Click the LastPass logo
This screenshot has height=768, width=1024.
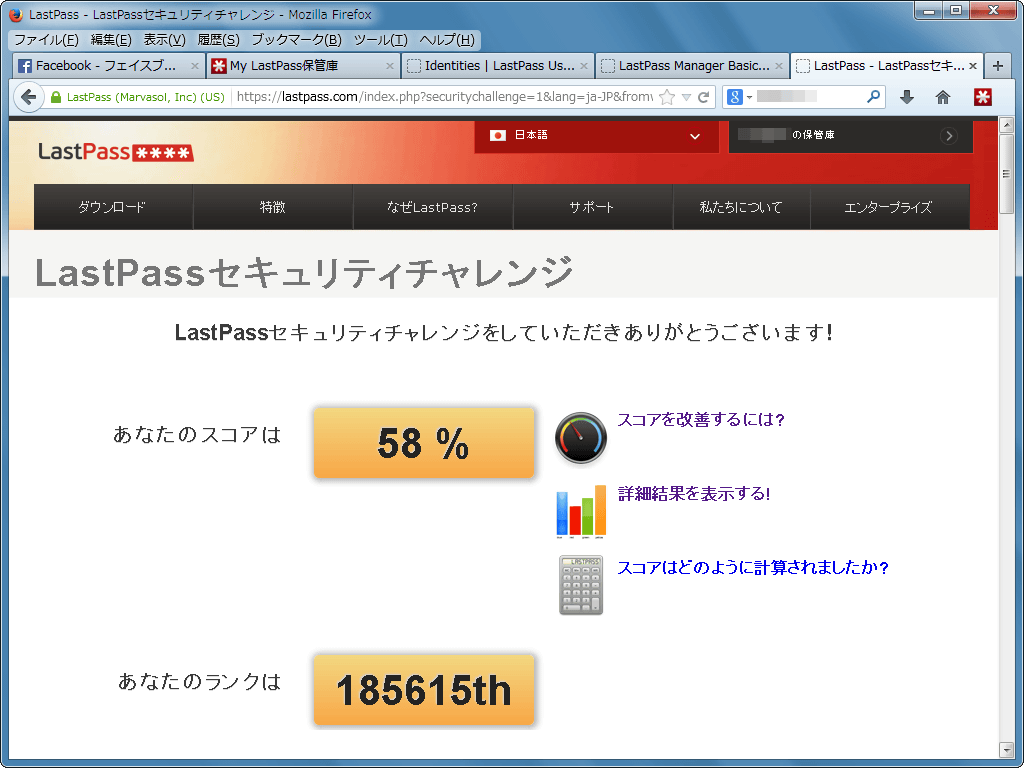tap(116, 152)
